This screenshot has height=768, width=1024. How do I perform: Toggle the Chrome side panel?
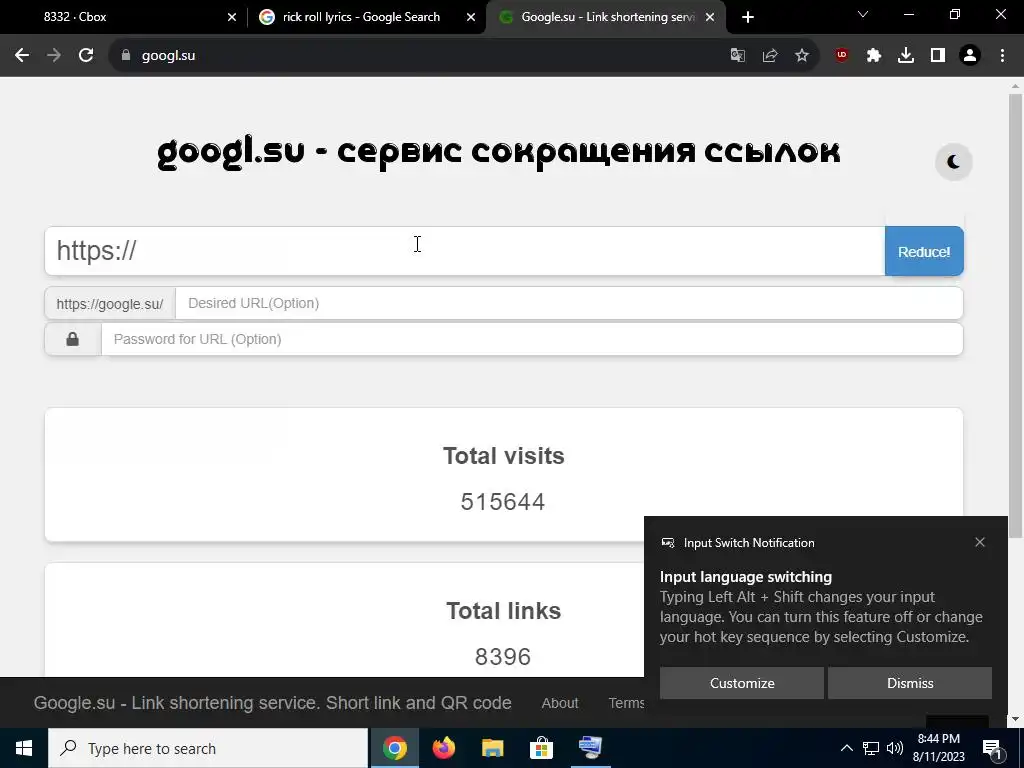click(938, 56)
